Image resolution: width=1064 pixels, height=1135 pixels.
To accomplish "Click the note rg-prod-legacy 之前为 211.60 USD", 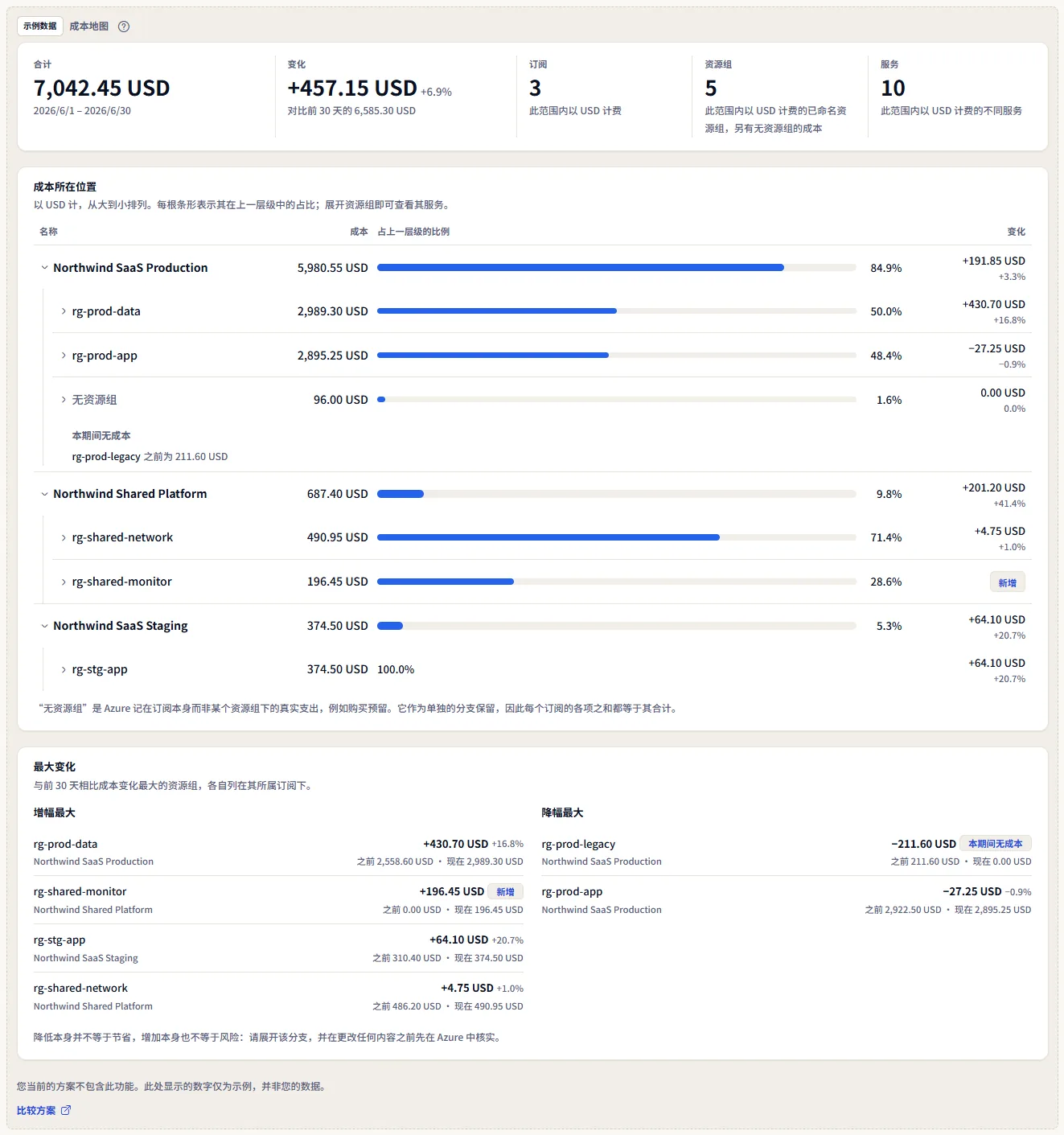I will (150, 456).
